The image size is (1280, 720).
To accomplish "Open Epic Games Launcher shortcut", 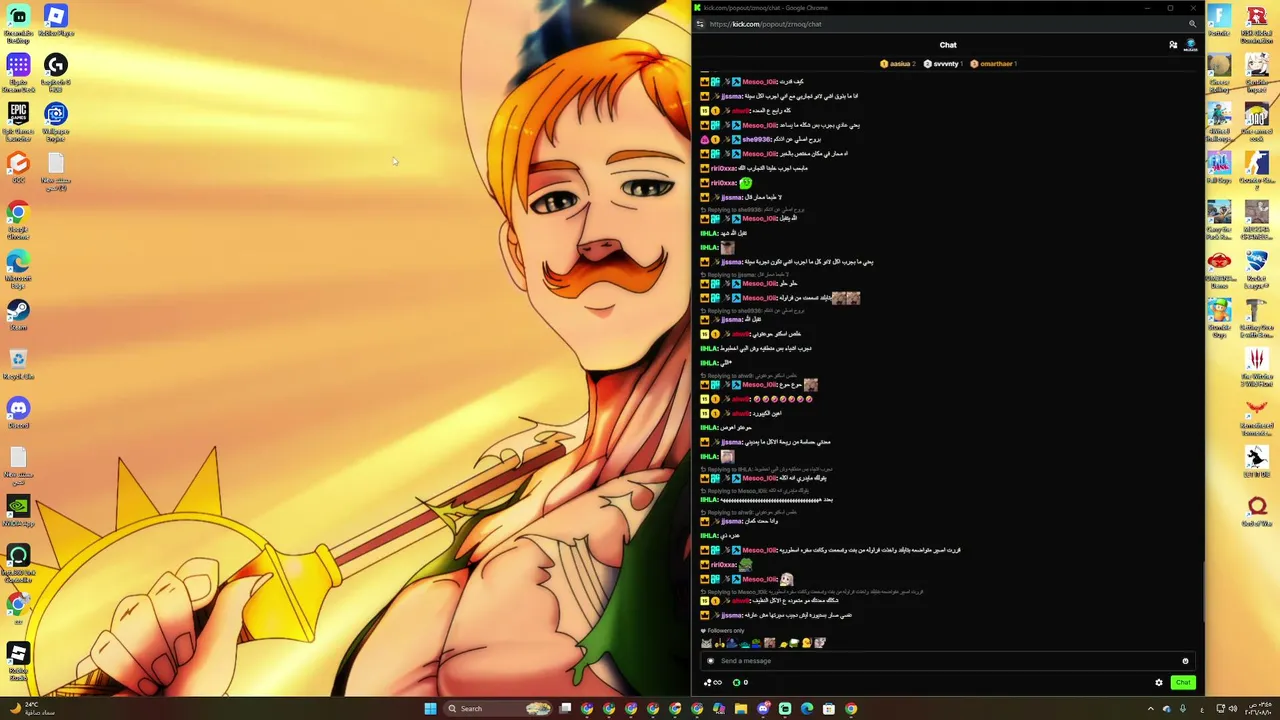I will 18,121.
